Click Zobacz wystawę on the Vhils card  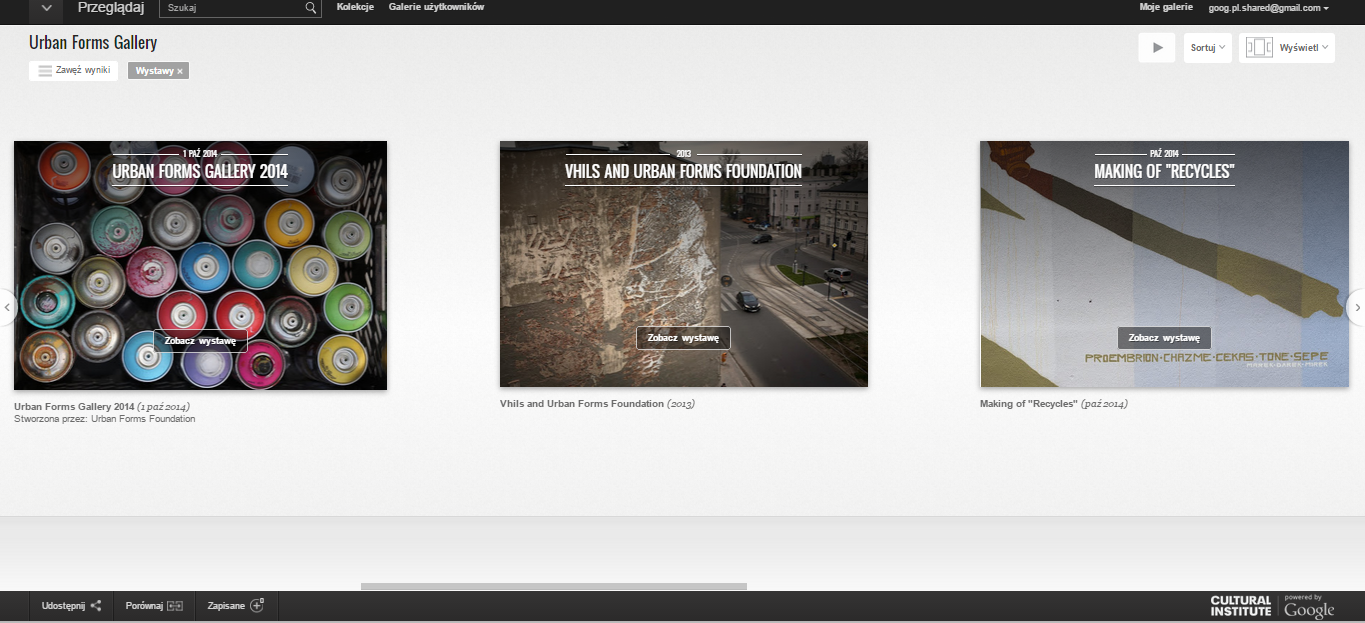pos(683,338)
